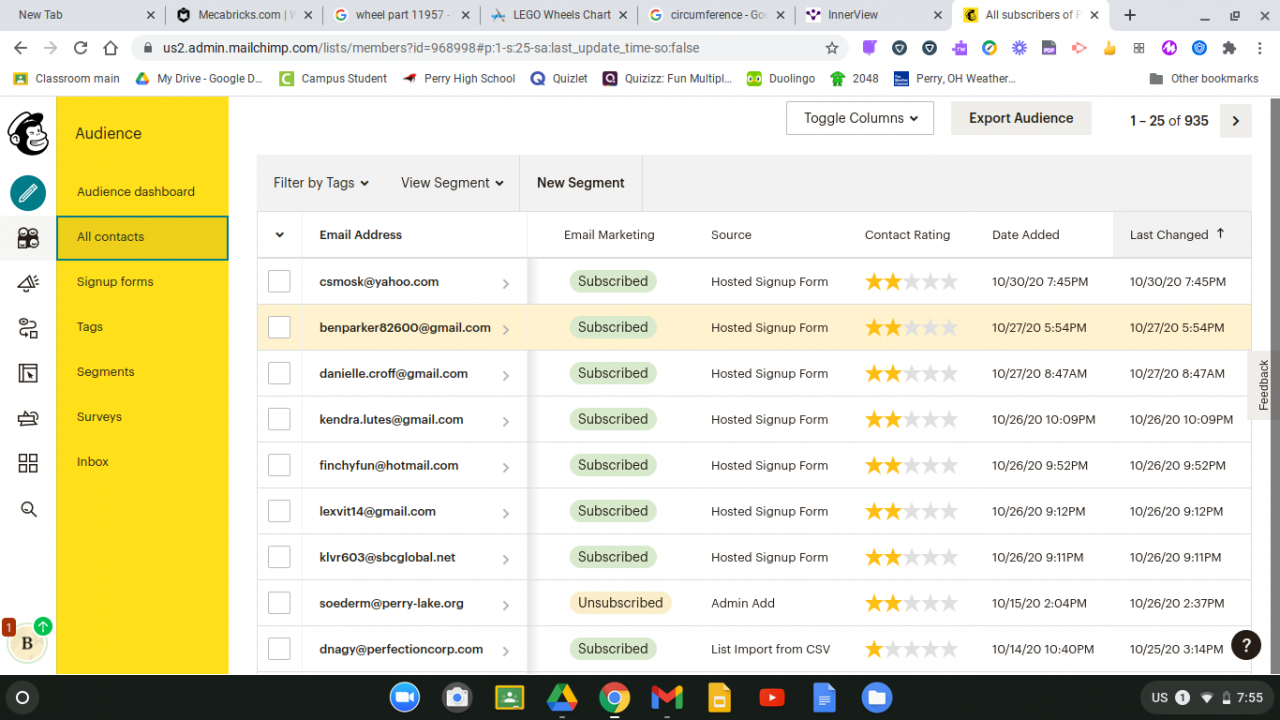The width and height of the screenshot is (1280, 720).
Task: Open the Create pencil icon
Action: [x=28, y=192]
